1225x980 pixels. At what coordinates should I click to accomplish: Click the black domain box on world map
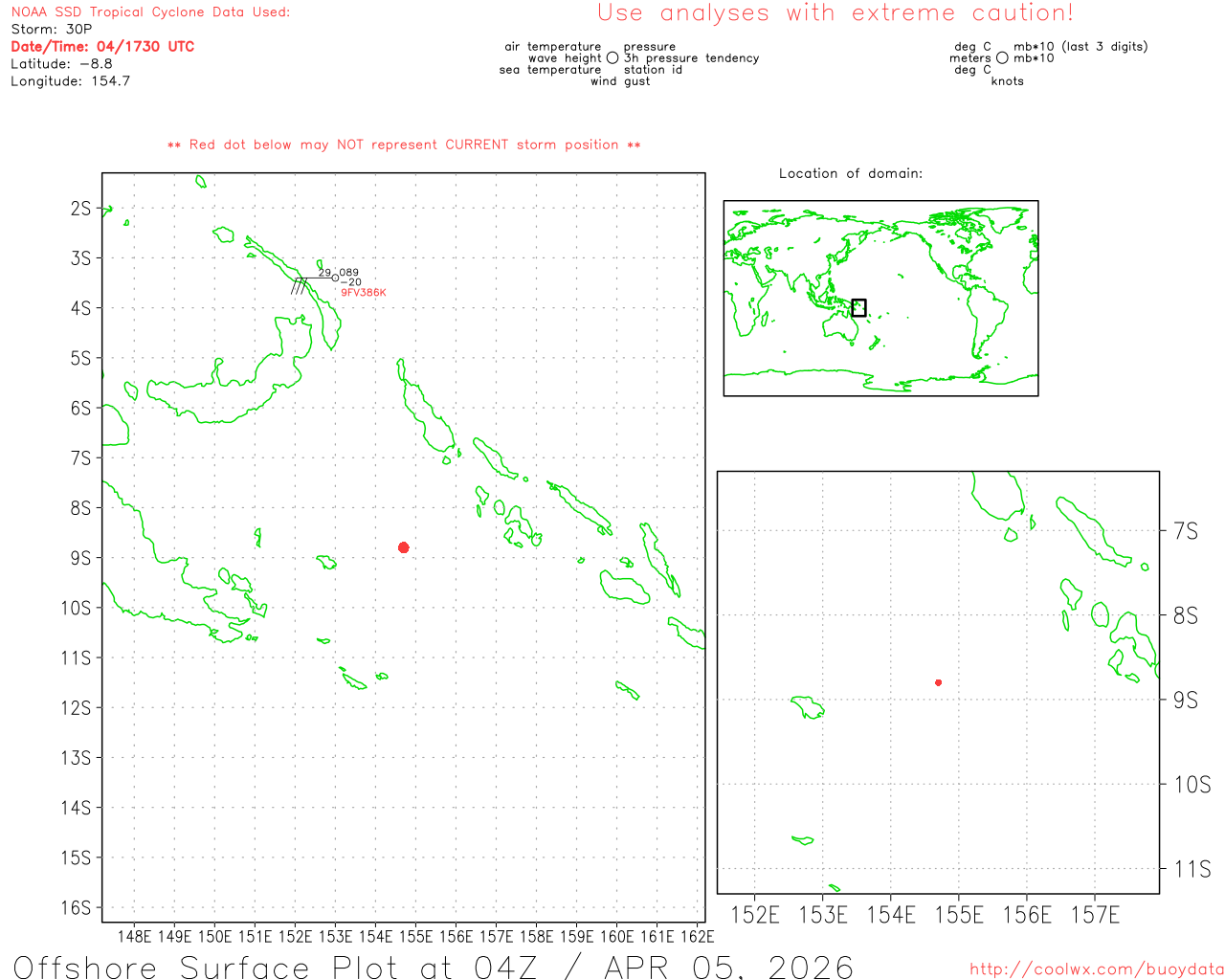pyautogui.click(x=858, y=307)
